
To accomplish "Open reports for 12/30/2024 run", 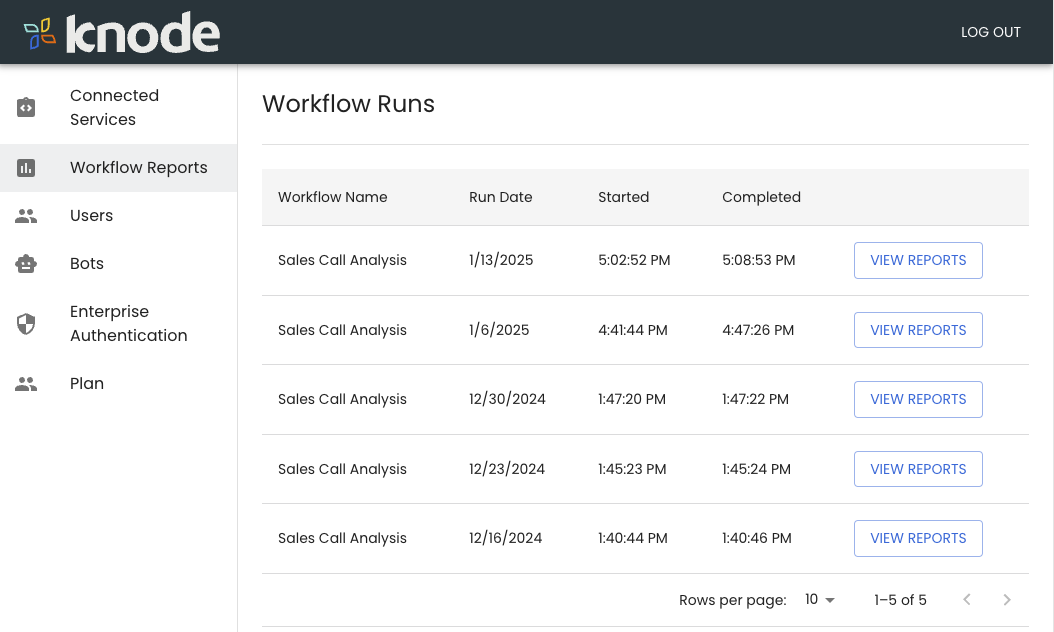I will (918, 399).
